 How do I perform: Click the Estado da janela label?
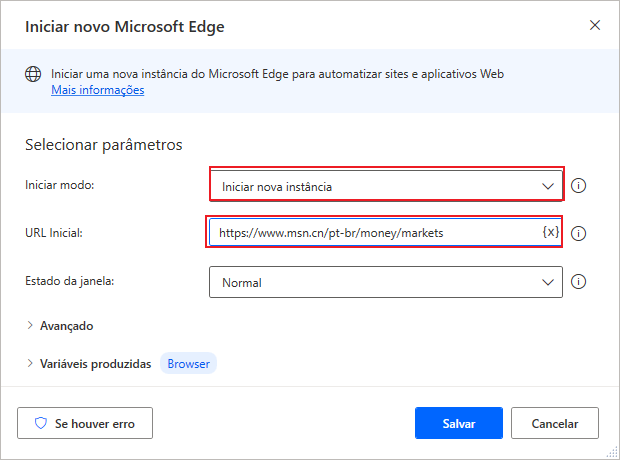click(70, 281)
